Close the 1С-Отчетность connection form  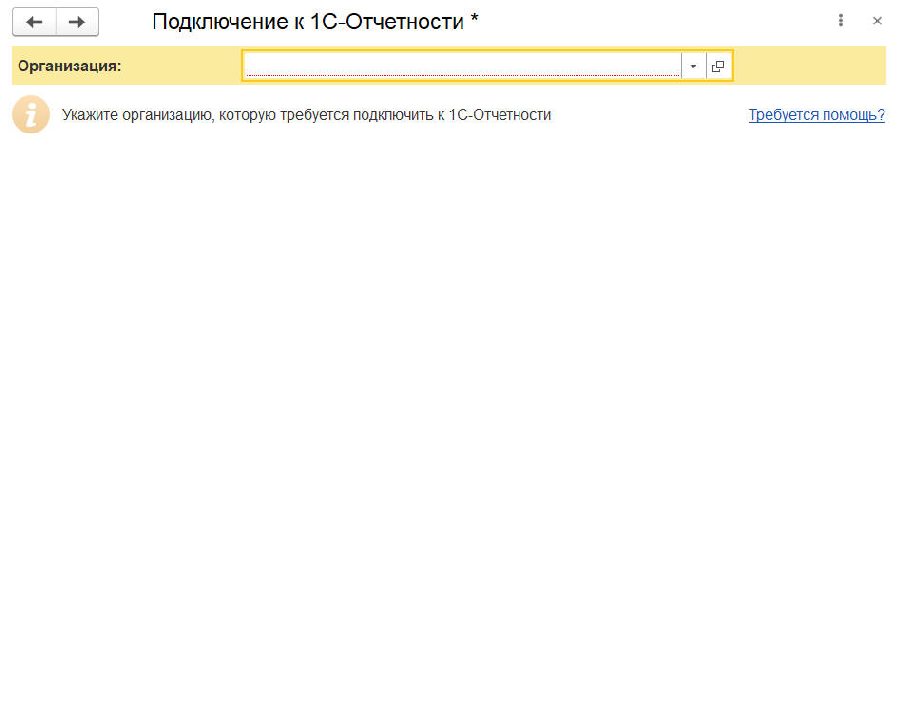878,21
